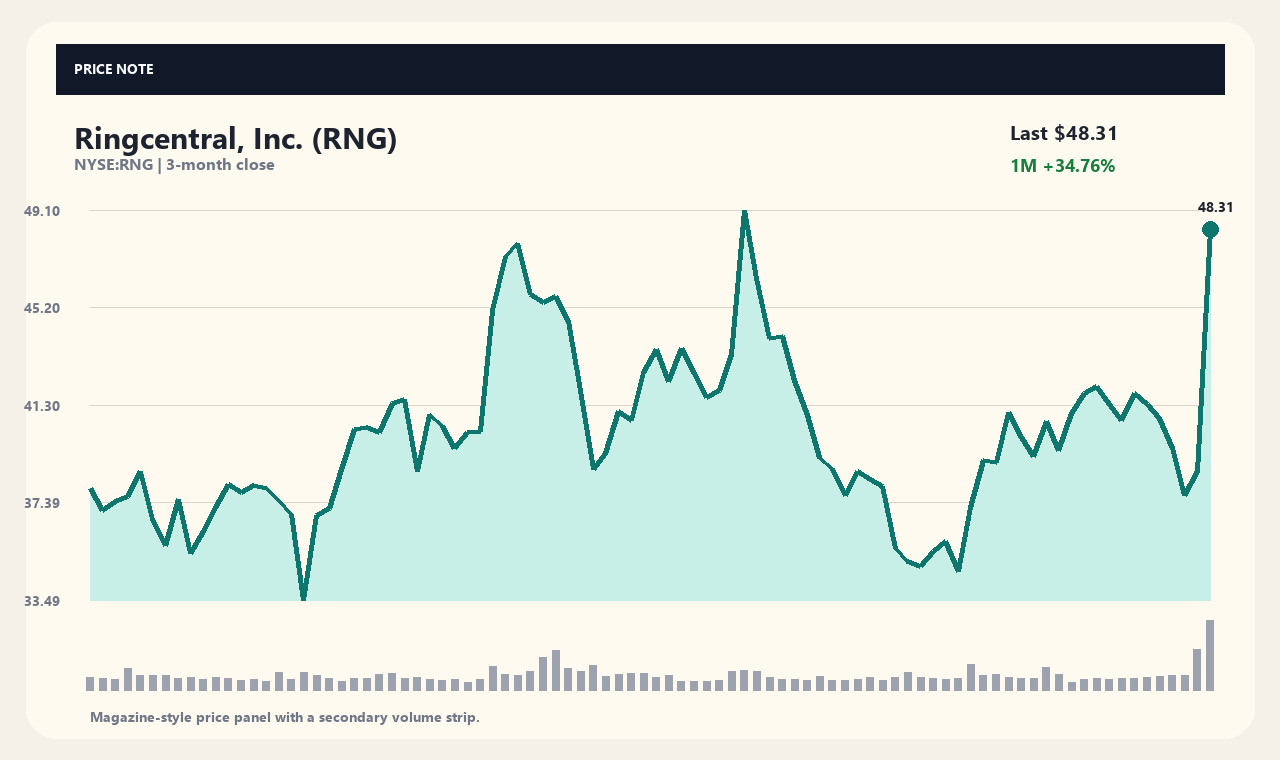Viewport: 1280px width, 760px height.
Task: Click the 48.31 label above the marker
Action: tap(1215, 208)
